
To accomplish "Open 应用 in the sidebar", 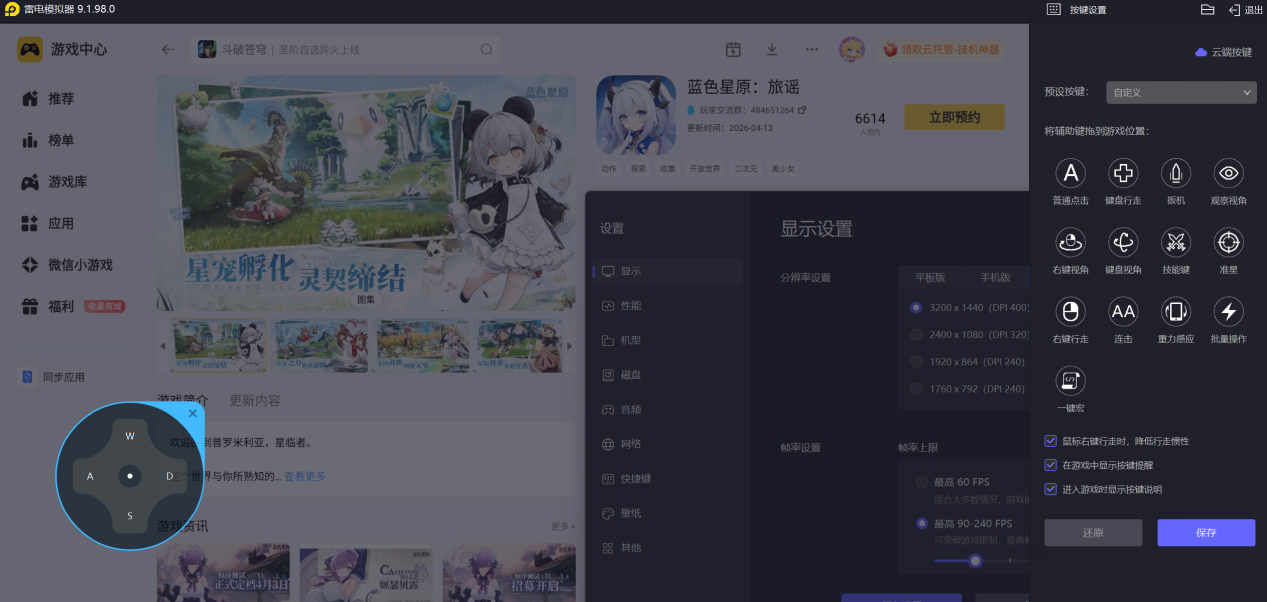I will [x=61, y=223].
